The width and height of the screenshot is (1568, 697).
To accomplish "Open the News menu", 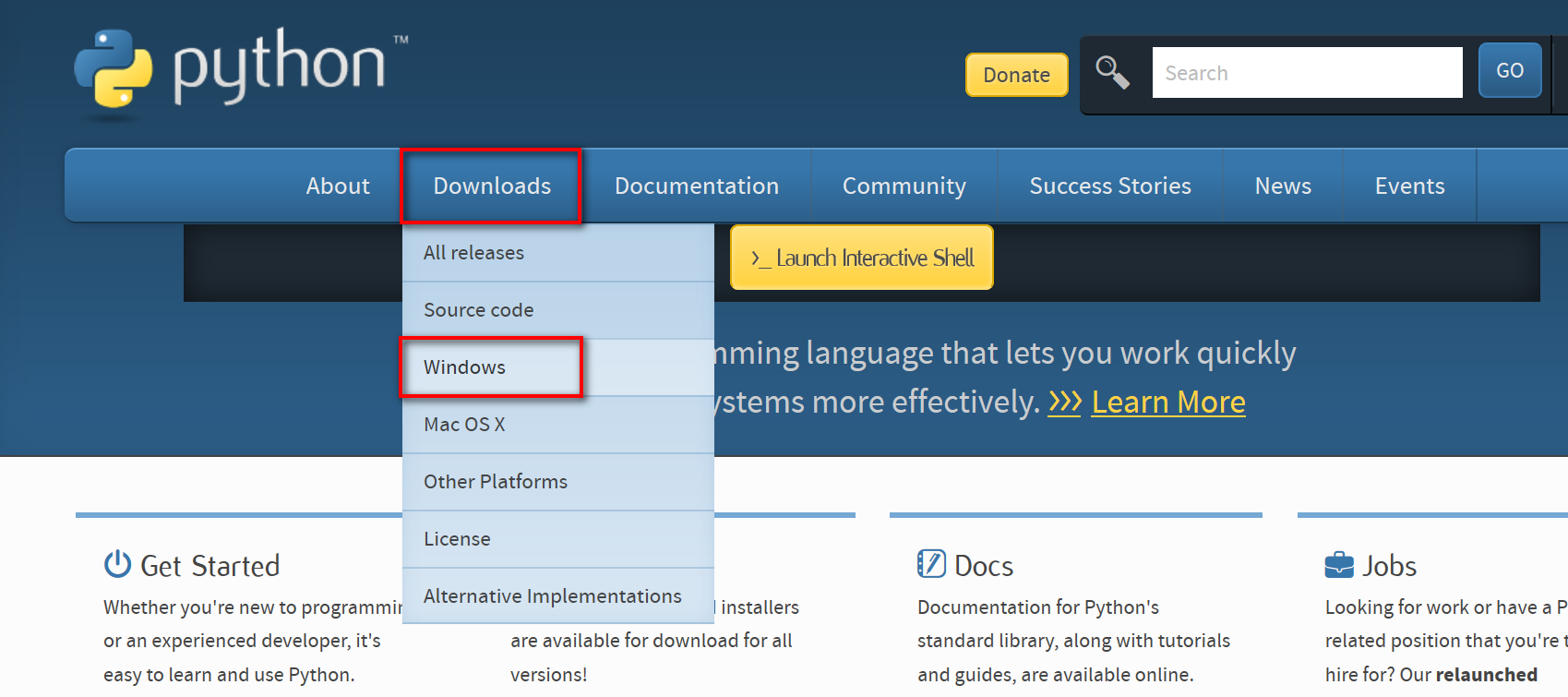I will tap(1283, 186).
